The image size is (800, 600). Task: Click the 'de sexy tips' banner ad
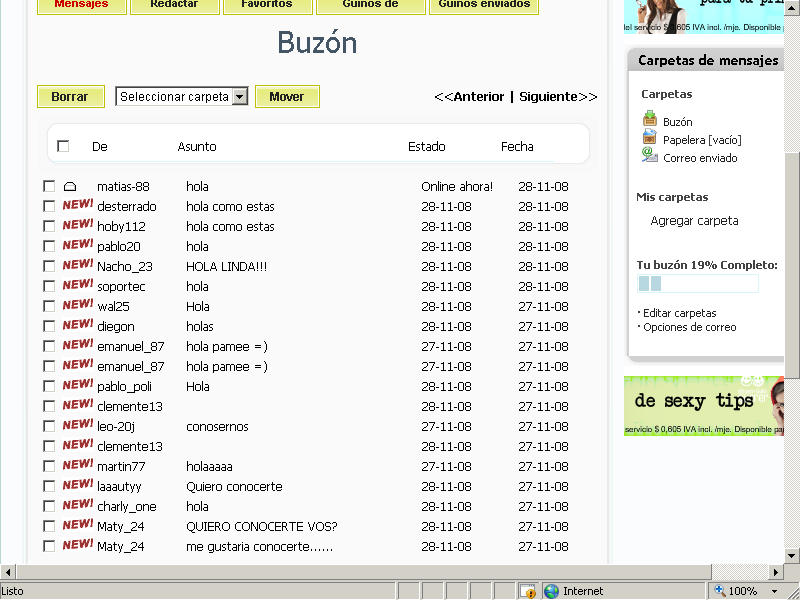pos(704,406)
